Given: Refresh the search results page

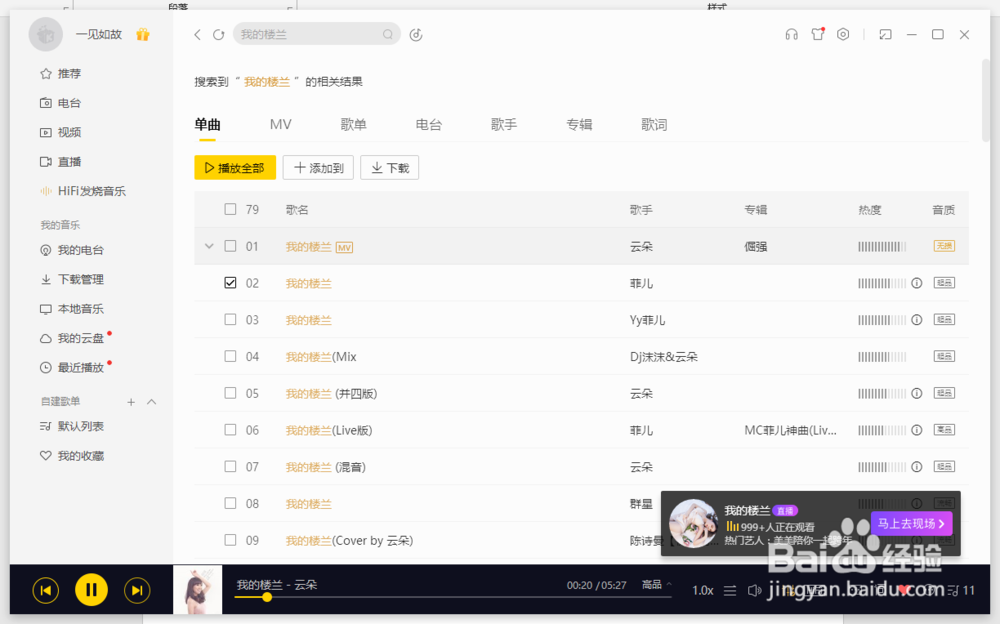Looking at the screenshot, I should (219, 34).
